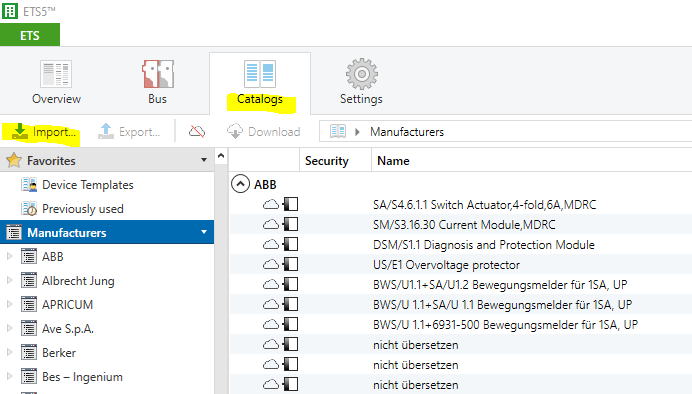Expand the APRICUM tree node
Viewport: 692px width, 394px height.
(x=9, y=304)
